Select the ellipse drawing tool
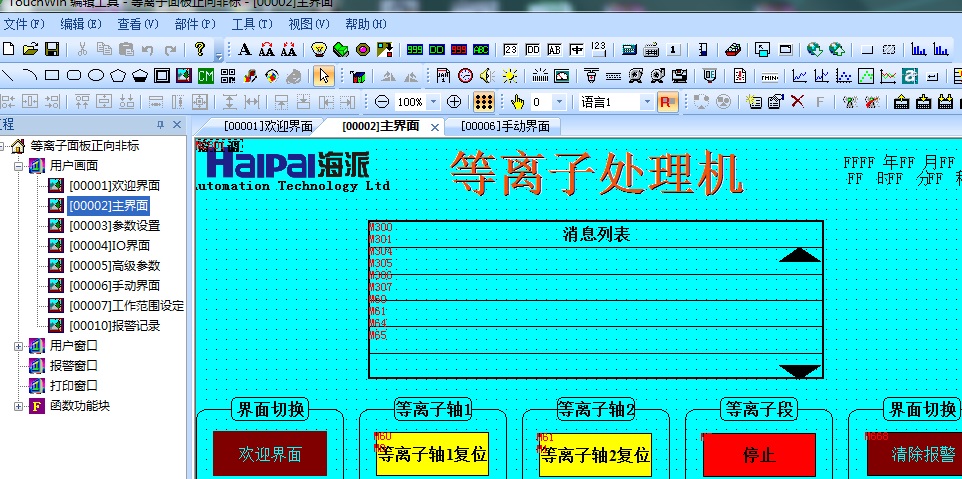This screenshot has width=962, height=479. coord(96,75)
